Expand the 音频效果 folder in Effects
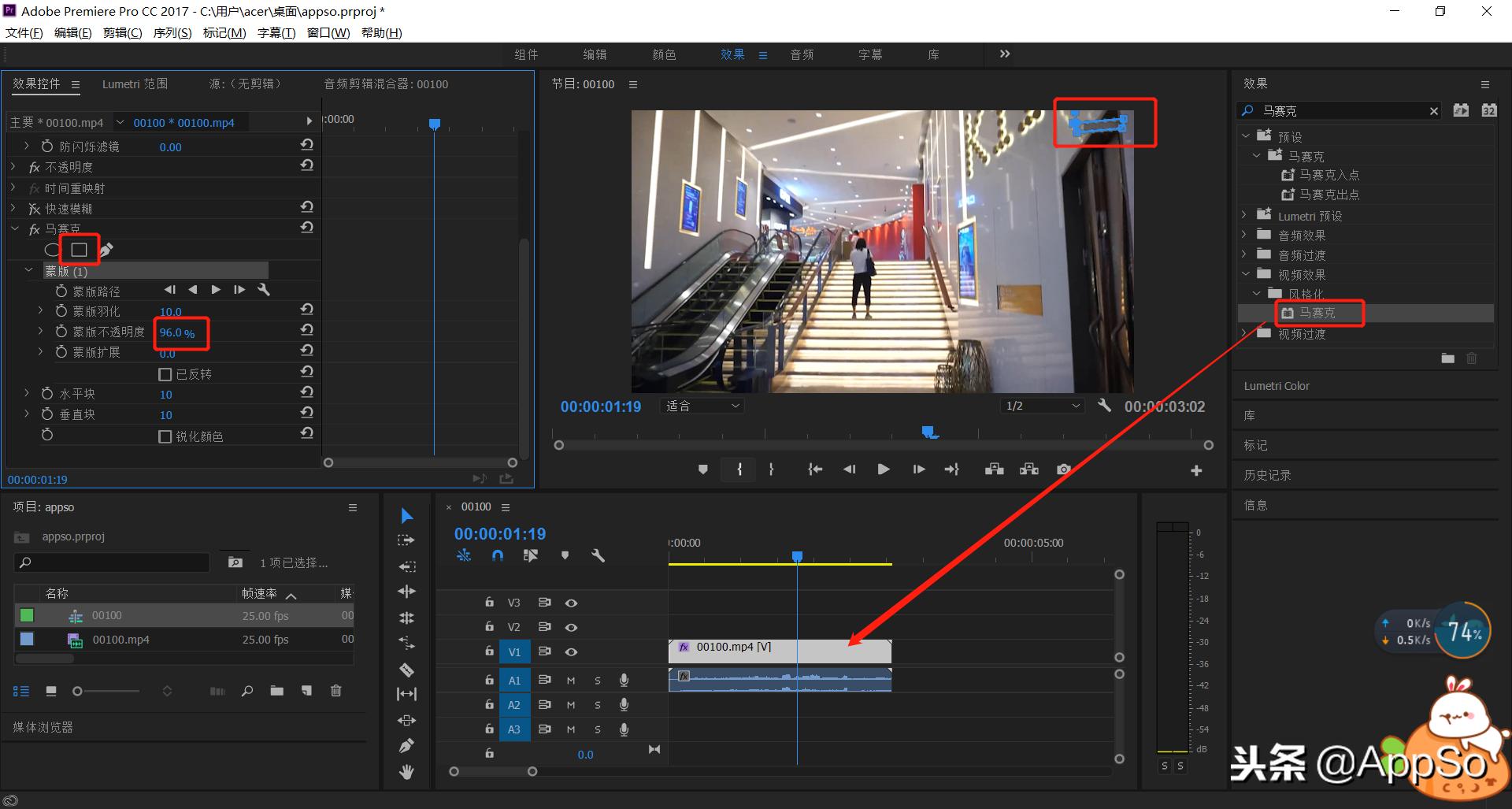The width and height of the screenshot is (1512, 809). click(1244, 235)
